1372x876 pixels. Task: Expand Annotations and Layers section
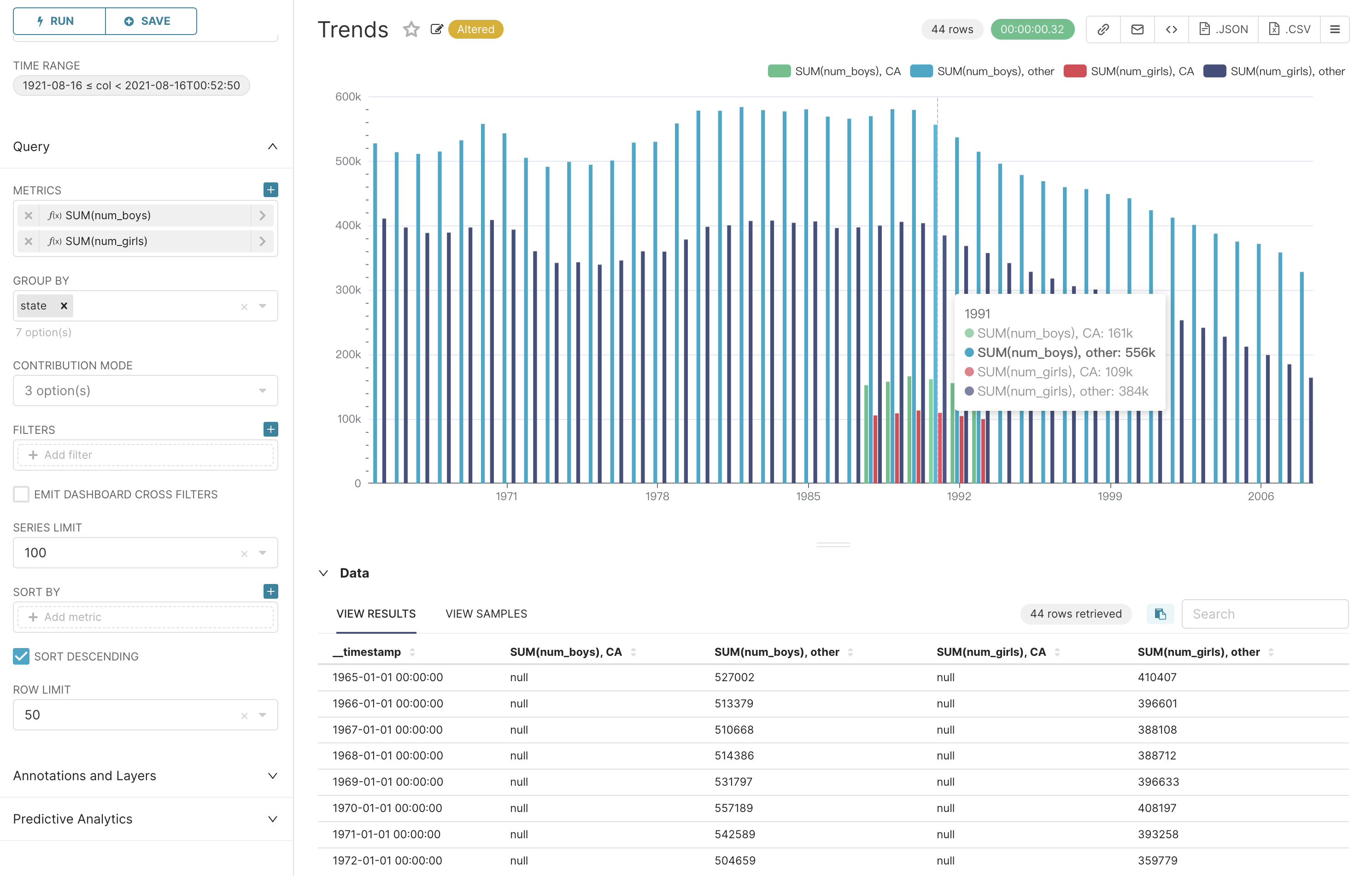coord(273,776)
